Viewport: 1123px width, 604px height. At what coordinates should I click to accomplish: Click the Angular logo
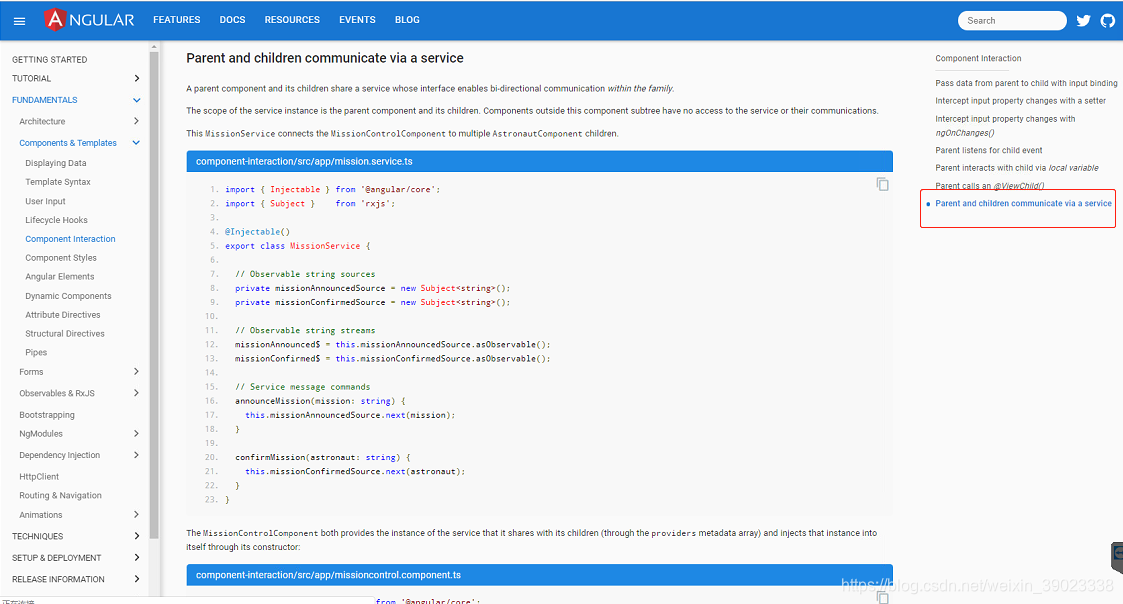coord(89,19)
